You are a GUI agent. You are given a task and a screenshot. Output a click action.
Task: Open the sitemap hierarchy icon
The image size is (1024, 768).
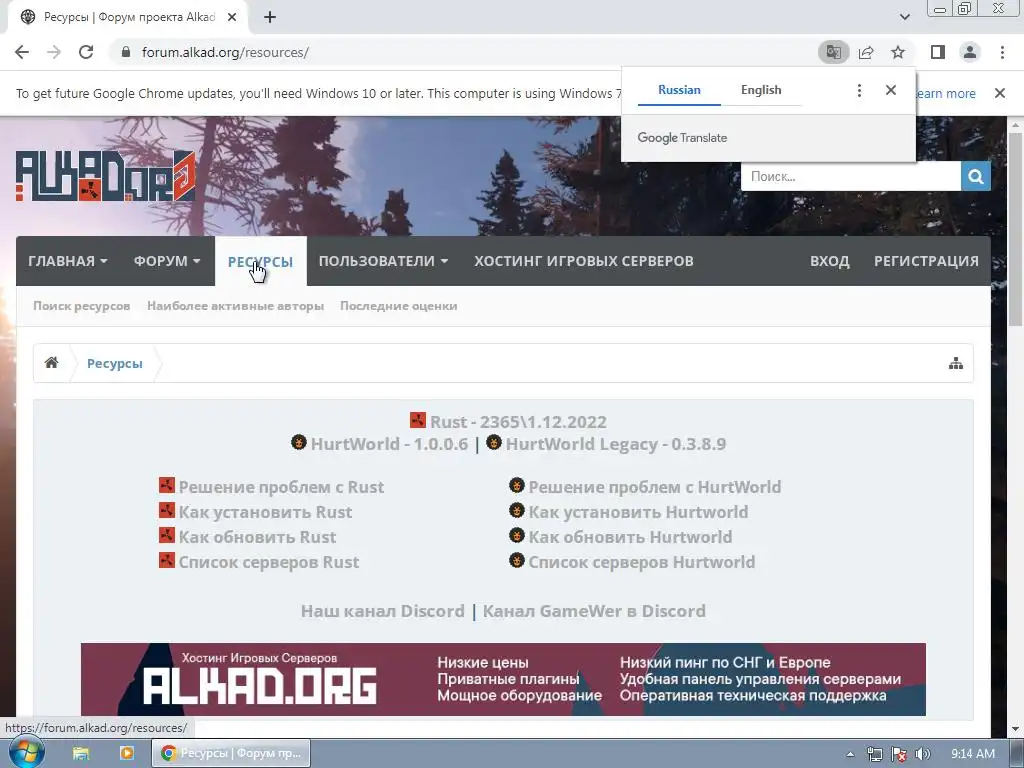pyautogui.click(x=955, y=363)
